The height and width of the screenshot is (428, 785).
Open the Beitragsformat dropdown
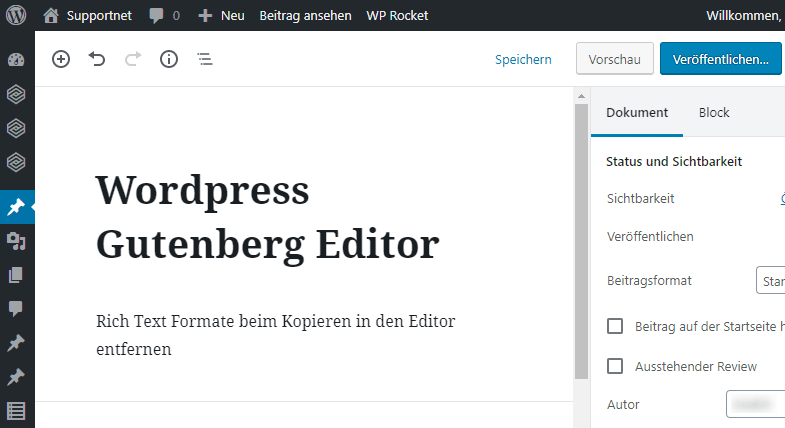[x=770, y=281]
